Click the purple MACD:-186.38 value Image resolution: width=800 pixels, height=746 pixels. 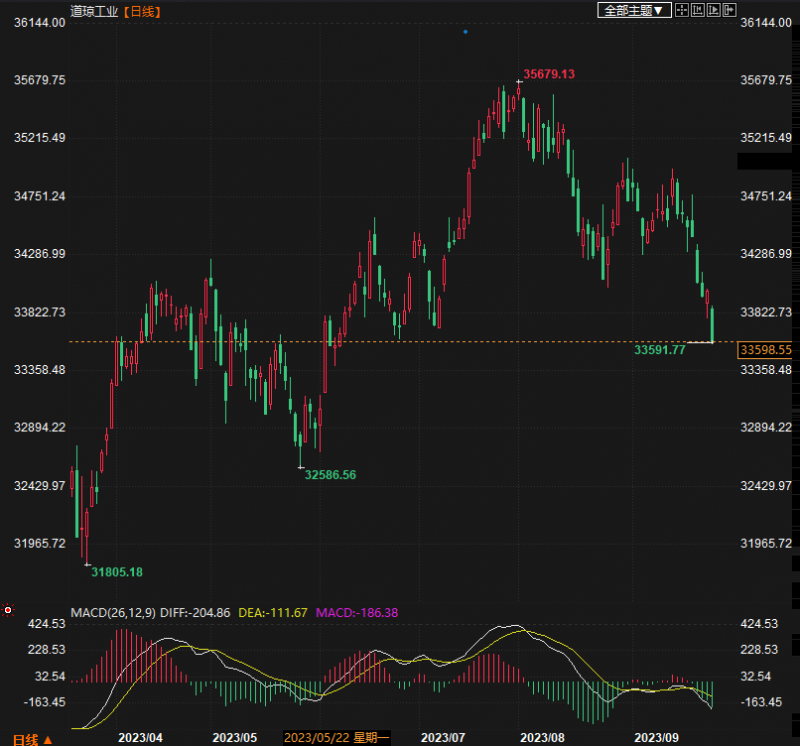(357, 613)
